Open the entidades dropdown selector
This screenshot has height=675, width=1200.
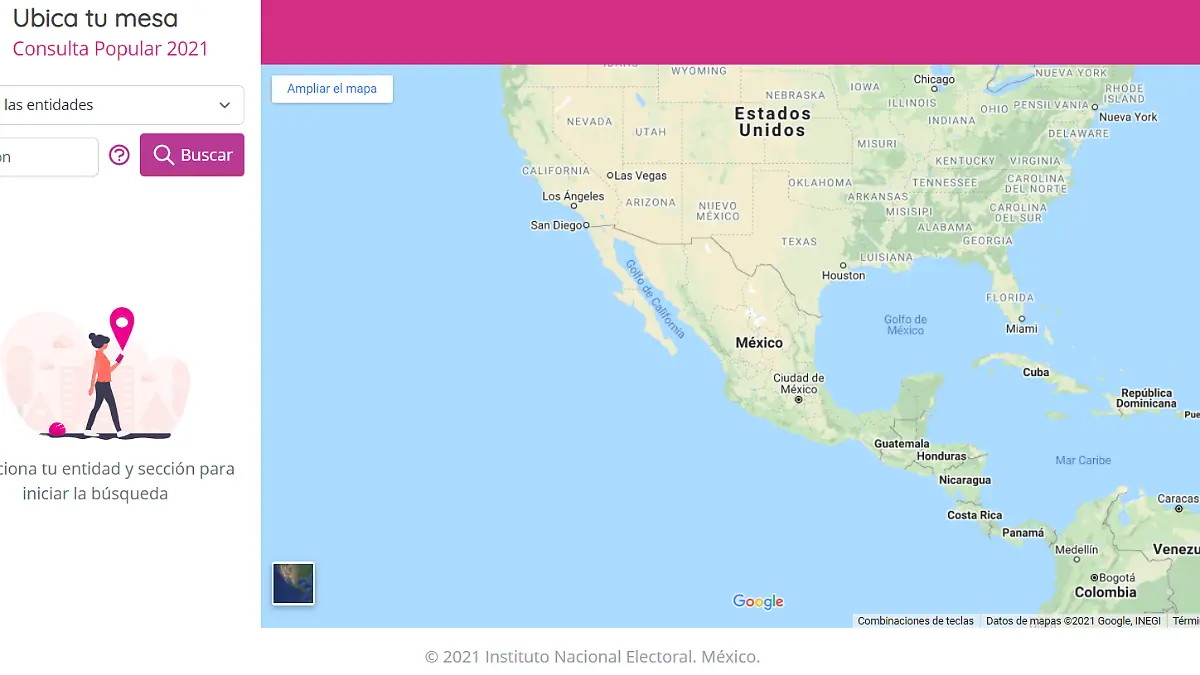(x=120, y=105)
